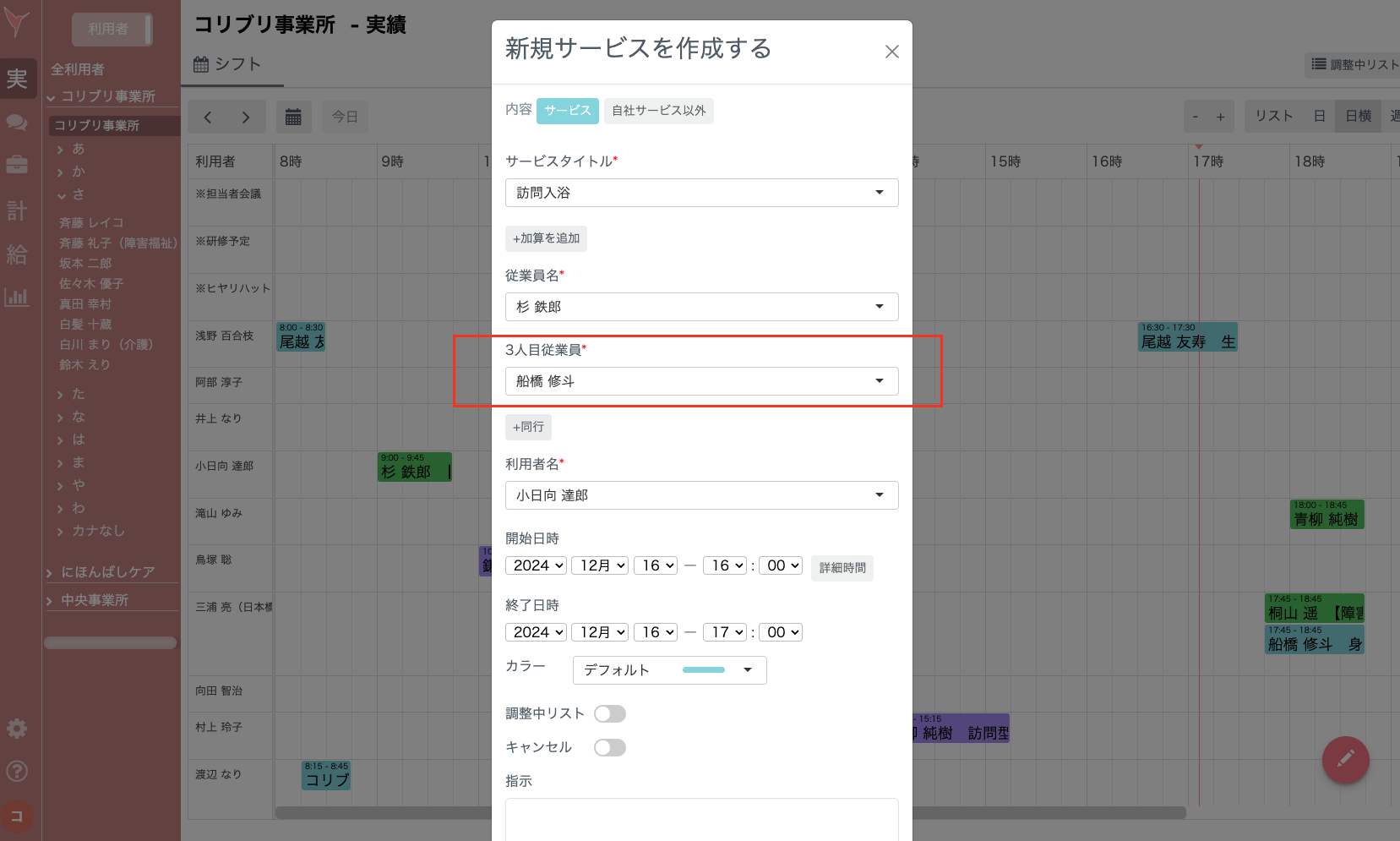Switch to the シフト tab
This screenshot has height=841, width=1400.
tap(228, 64)
